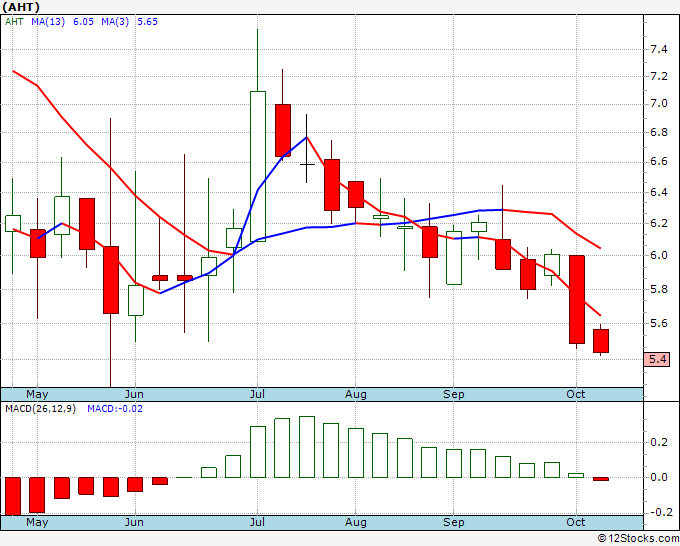This screenshot has height=546, width=680.
Task: Click the 6.8 price axis label
Action: tap(659, 132)
